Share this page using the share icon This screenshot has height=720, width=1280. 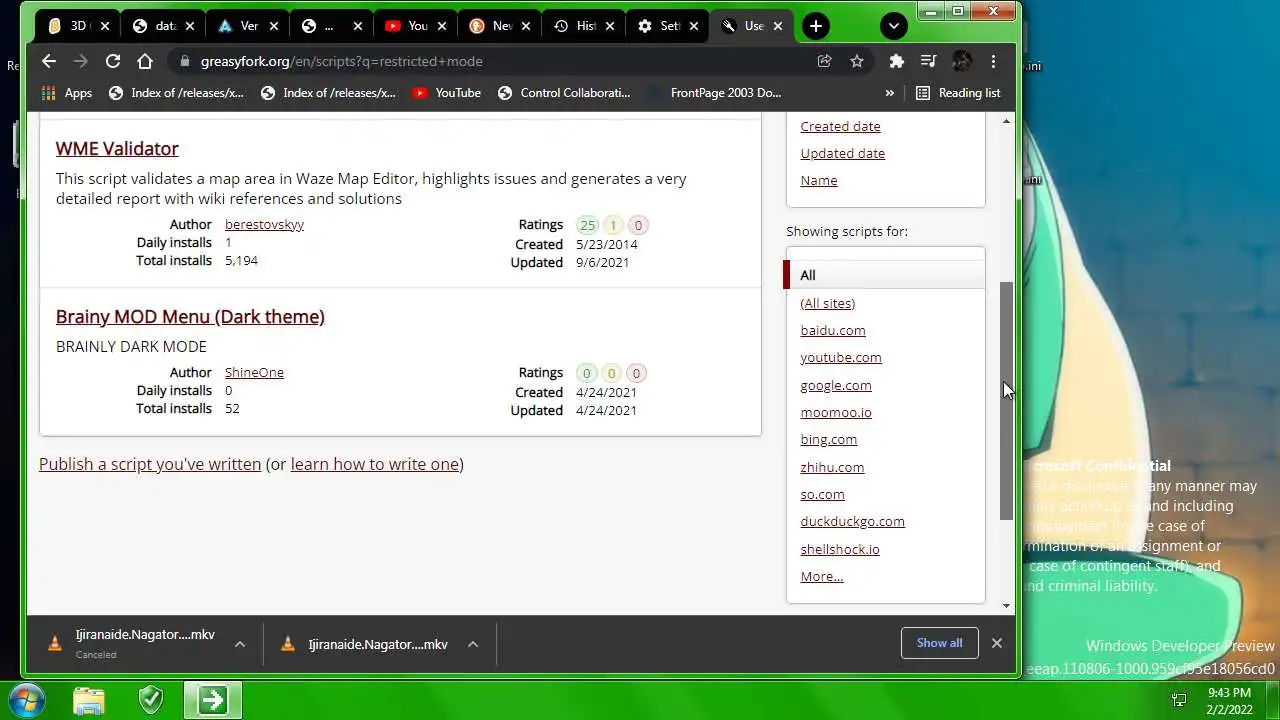[824, 61]
